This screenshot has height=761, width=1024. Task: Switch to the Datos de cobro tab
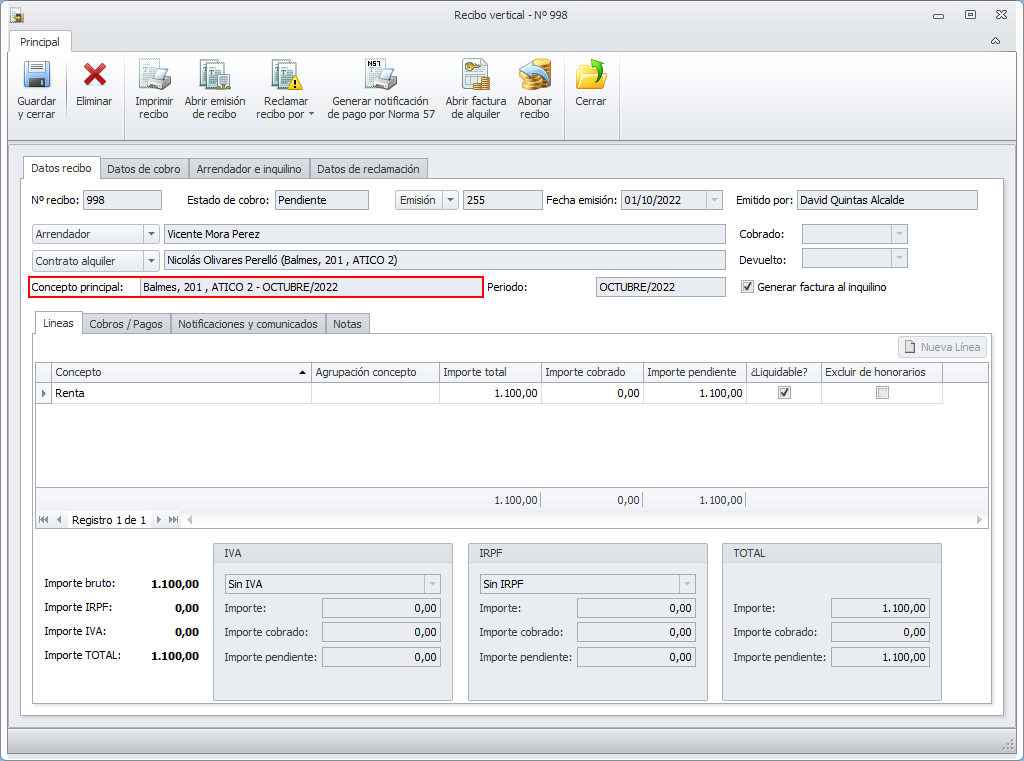144,169
